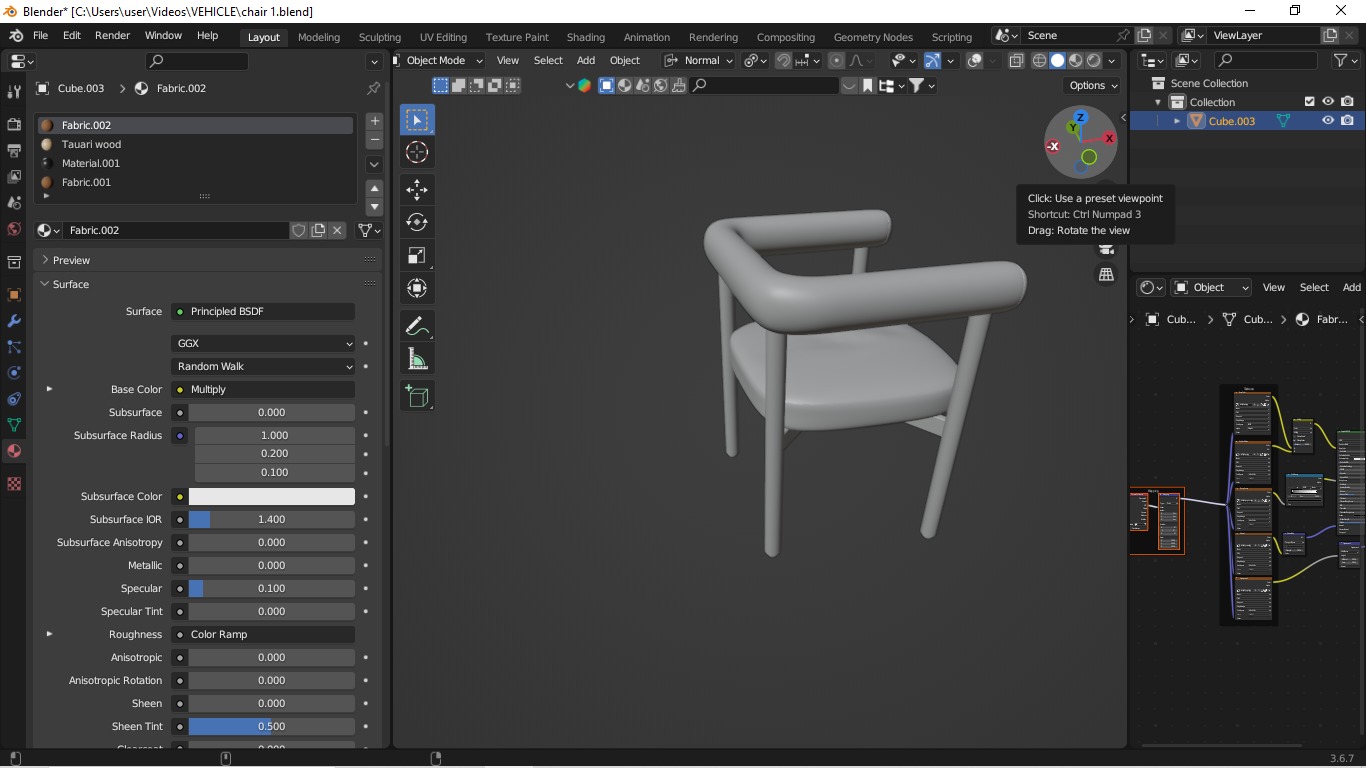The height and width of the screenshot is (768, 1366).
Task: Open the GGX distribution dropdown
Action: (x=263, y=343)
